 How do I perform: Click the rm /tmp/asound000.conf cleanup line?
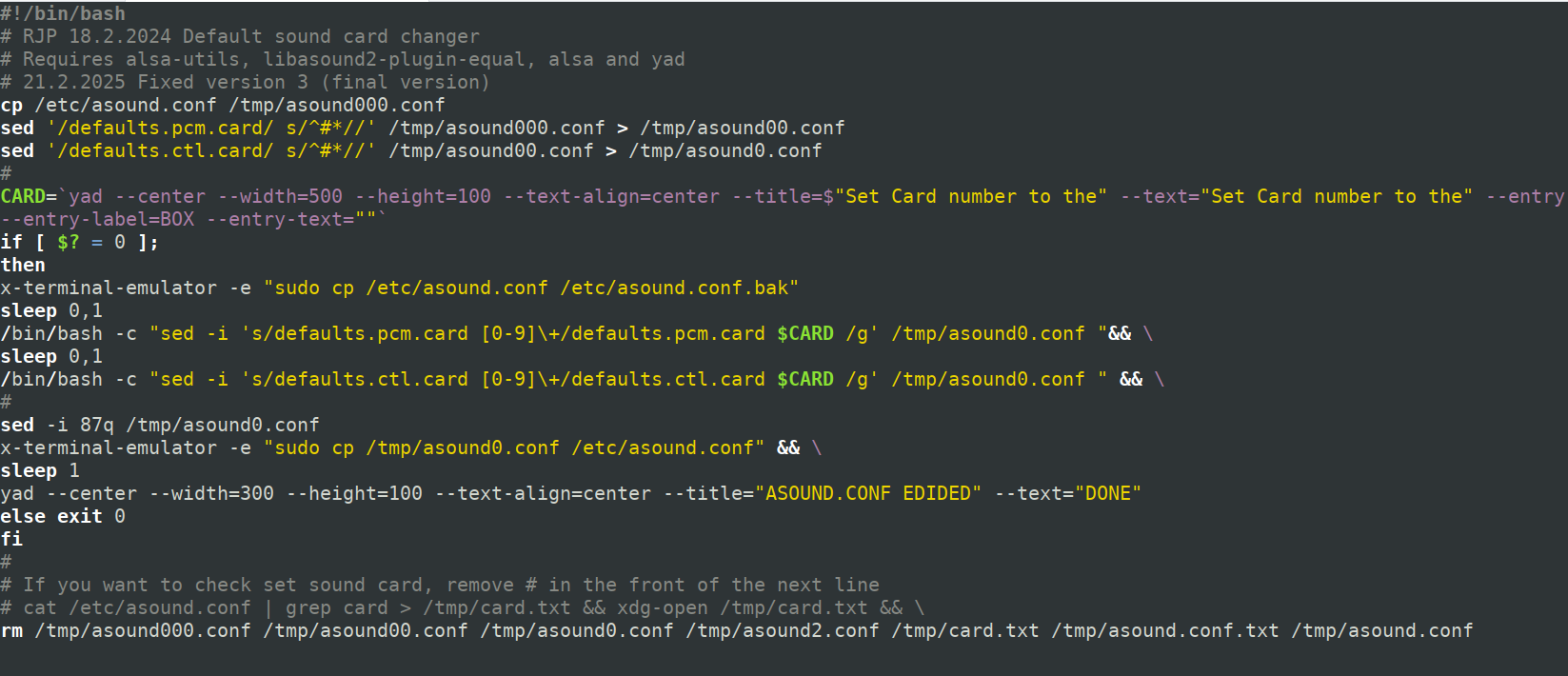pos(737,630)
